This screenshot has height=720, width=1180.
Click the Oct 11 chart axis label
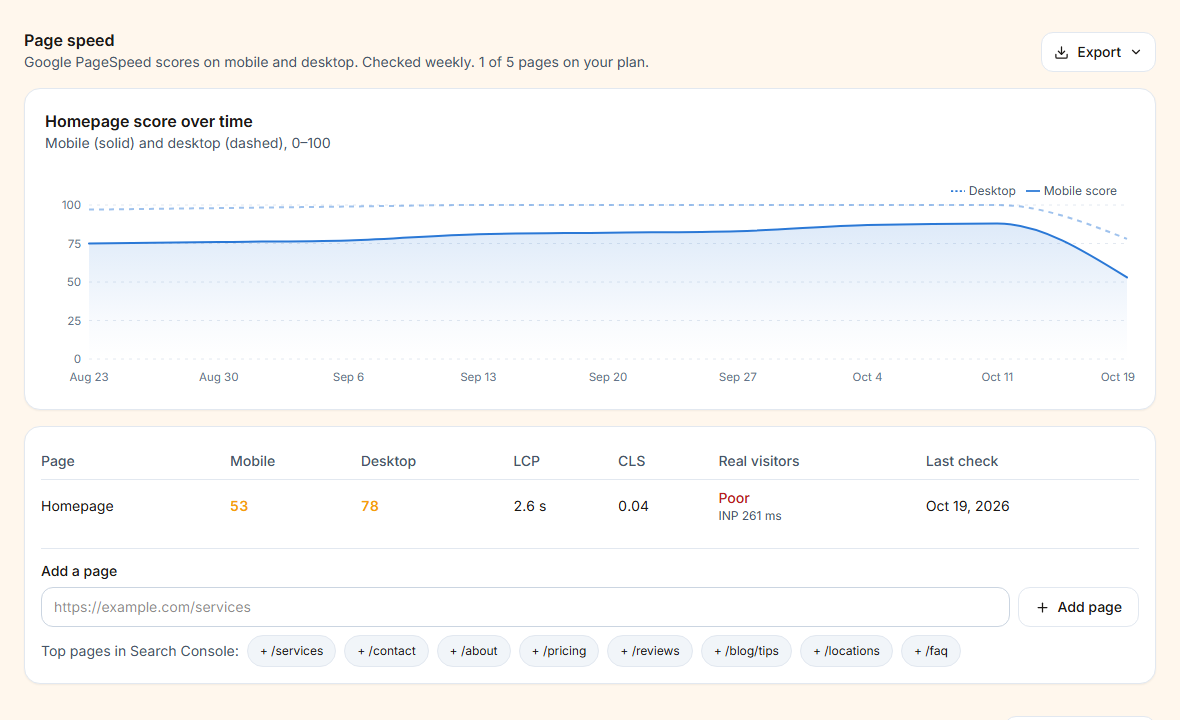996,377
